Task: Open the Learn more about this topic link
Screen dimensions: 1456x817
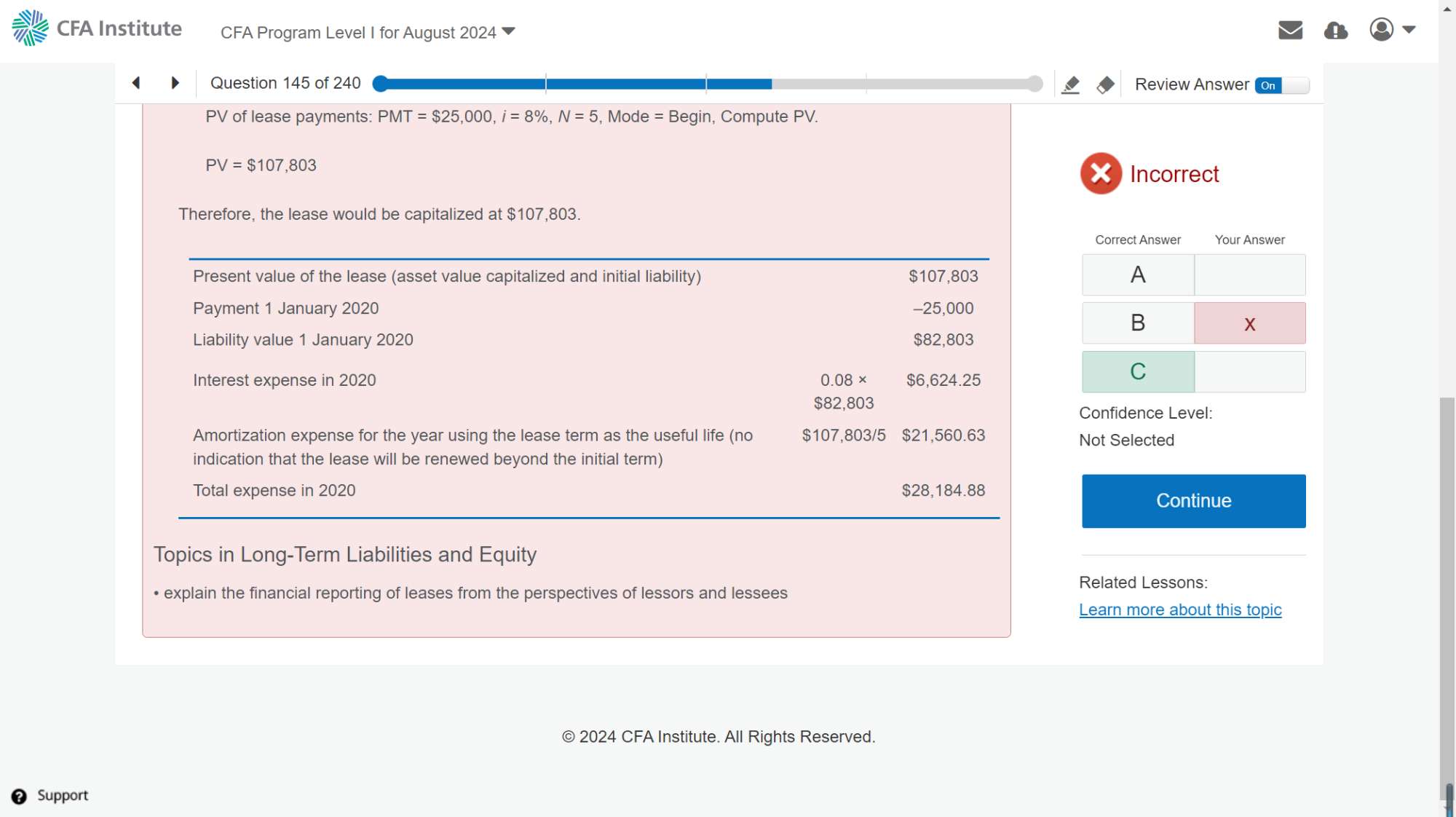Action: coord(1179,609)
